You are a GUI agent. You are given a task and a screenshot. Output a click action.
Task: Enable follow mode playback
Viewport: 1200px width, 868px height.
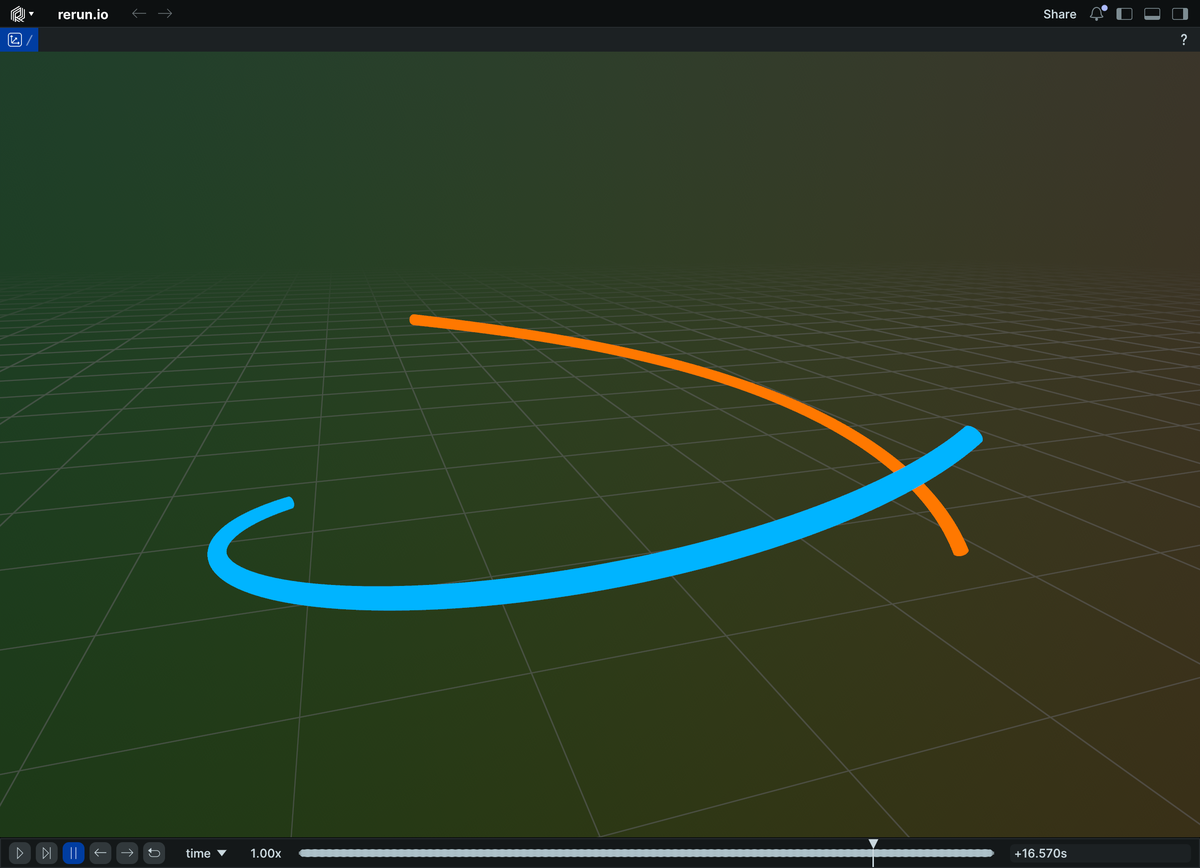(46, 853)
